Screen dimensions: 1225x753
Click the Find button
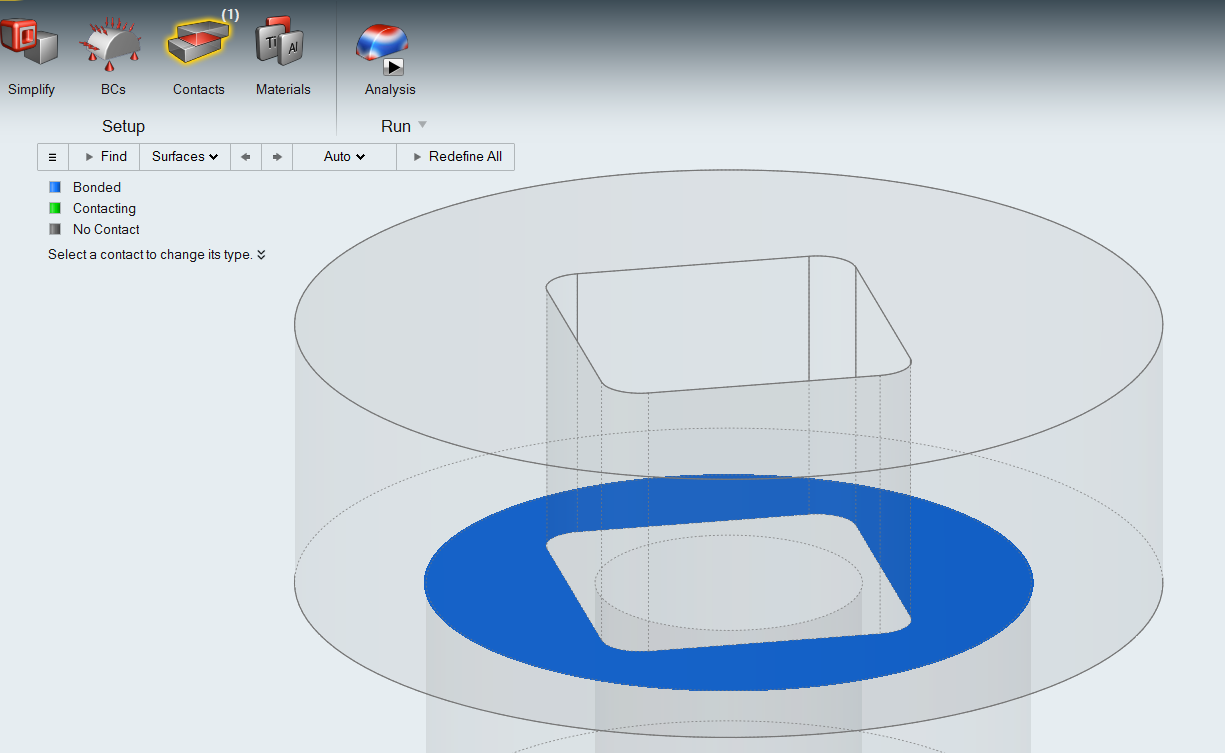tap(104, 157)
